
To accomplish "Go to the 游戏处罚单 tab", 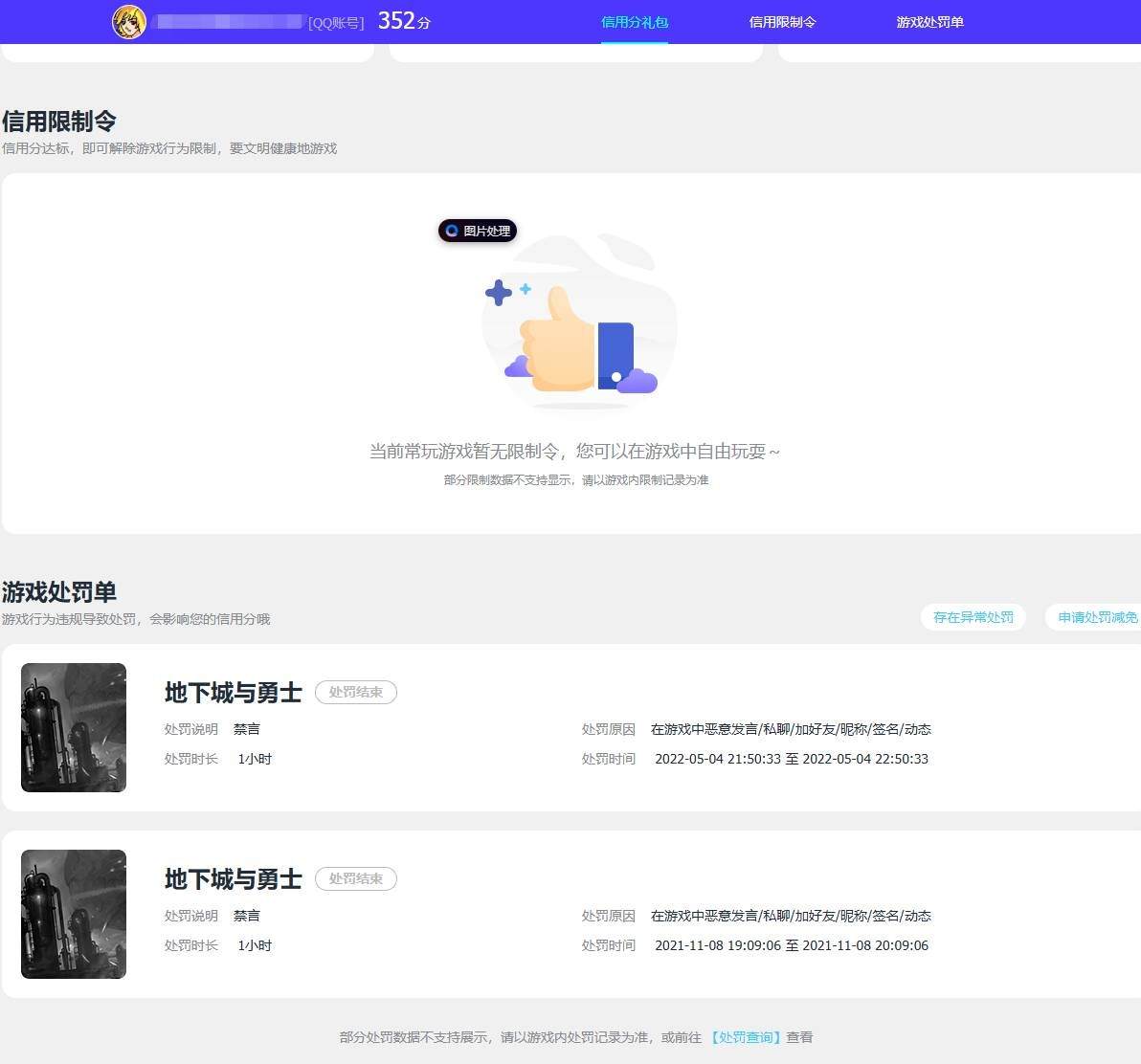I will [x=930, y=23].
